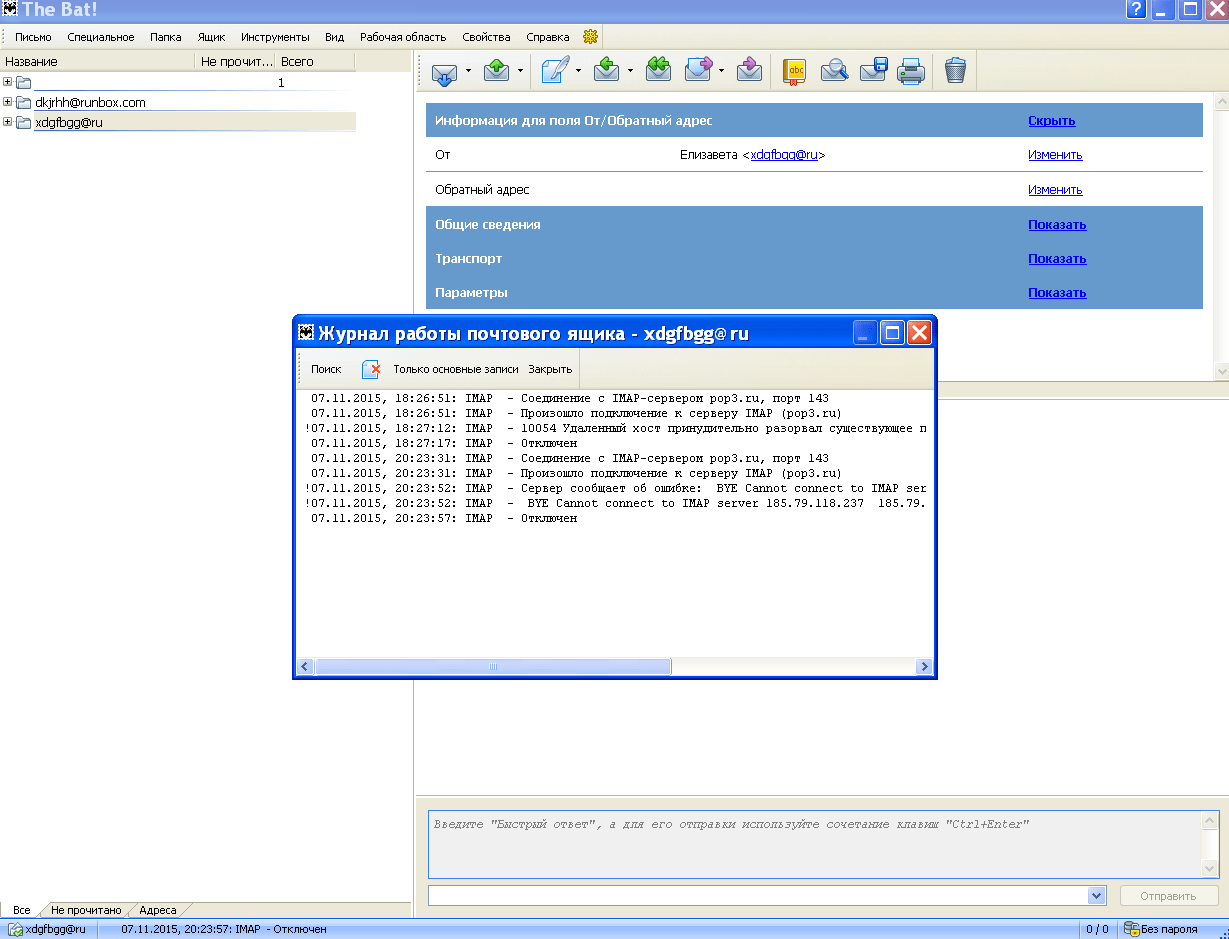The width and height of the screenshot is (1229, 939).
Task: Click Поиск in the journal window
Action: click(326, 369)
